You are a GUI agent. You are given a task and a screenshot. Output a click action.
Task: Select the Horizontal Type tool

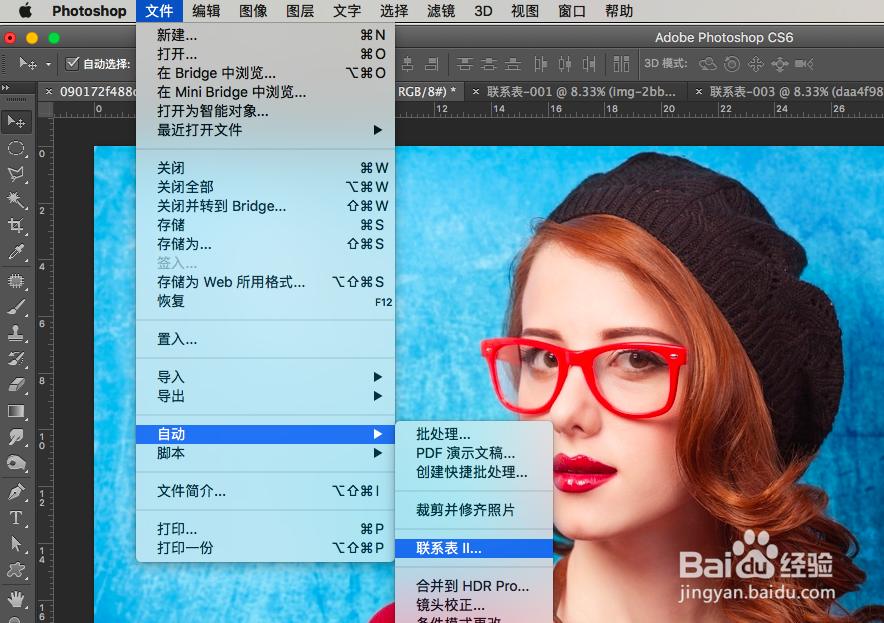click(x=16, y=518)
